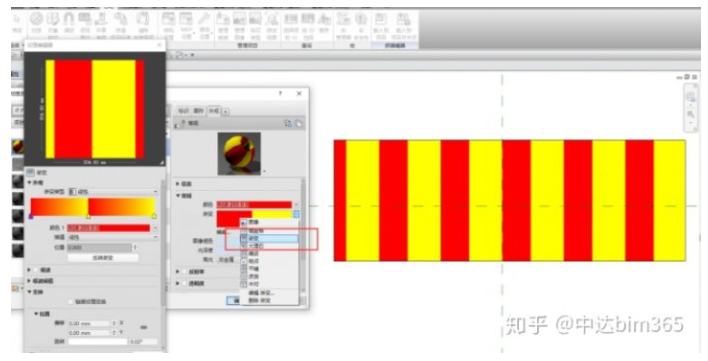Click the material sphere preview thumbnail
The width and height of the screenshot is (708, 361).
[239, 153]
